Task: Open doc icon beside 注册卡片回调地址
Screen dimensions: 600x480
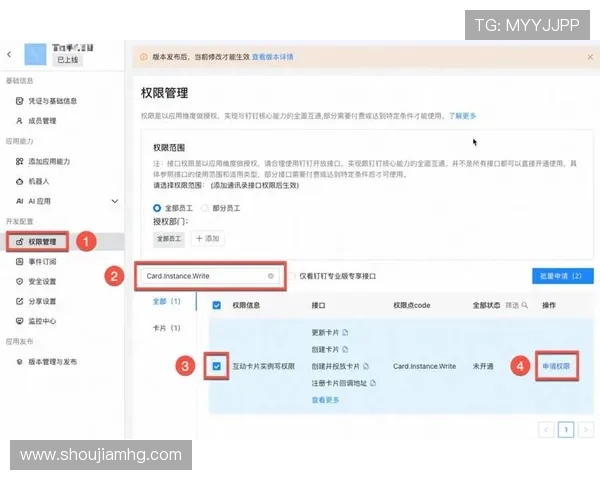Action: click(x=373, y=383)
